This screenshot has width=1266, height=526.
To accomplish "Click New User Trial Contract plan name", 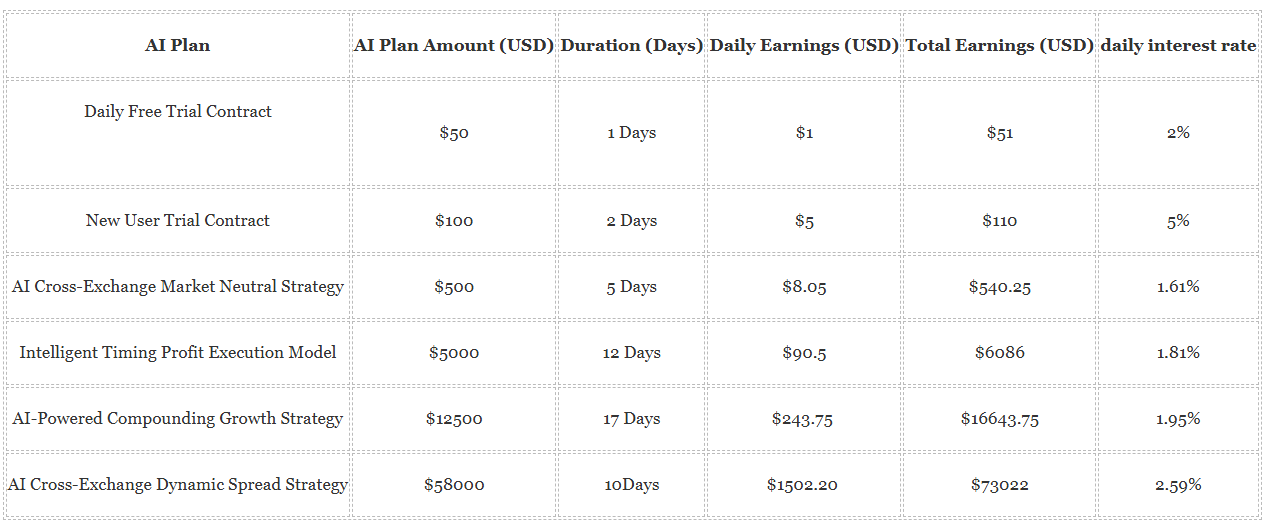I will coord(178,220).
